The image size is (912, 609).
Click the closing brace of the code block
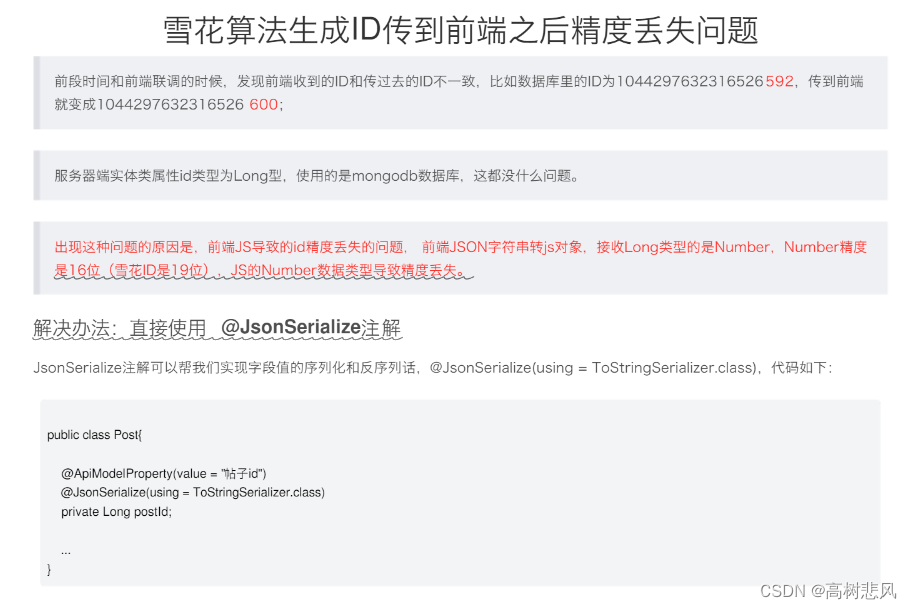tap(49, 569)
